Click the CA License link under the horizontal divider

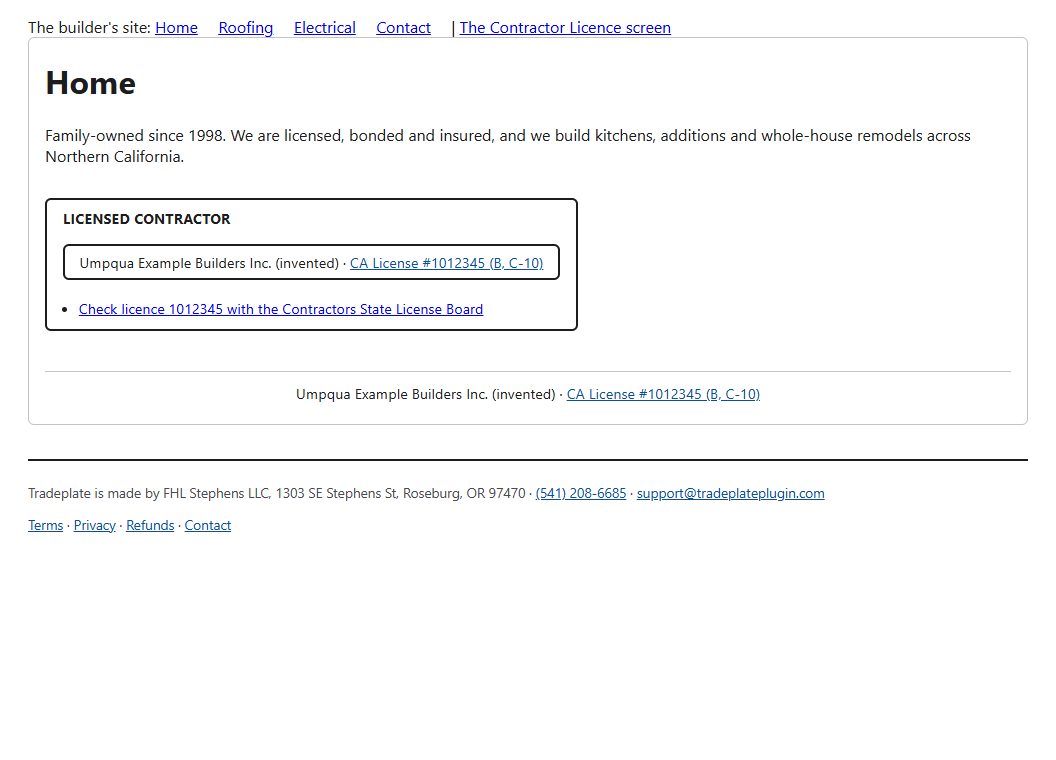[663, 394]
